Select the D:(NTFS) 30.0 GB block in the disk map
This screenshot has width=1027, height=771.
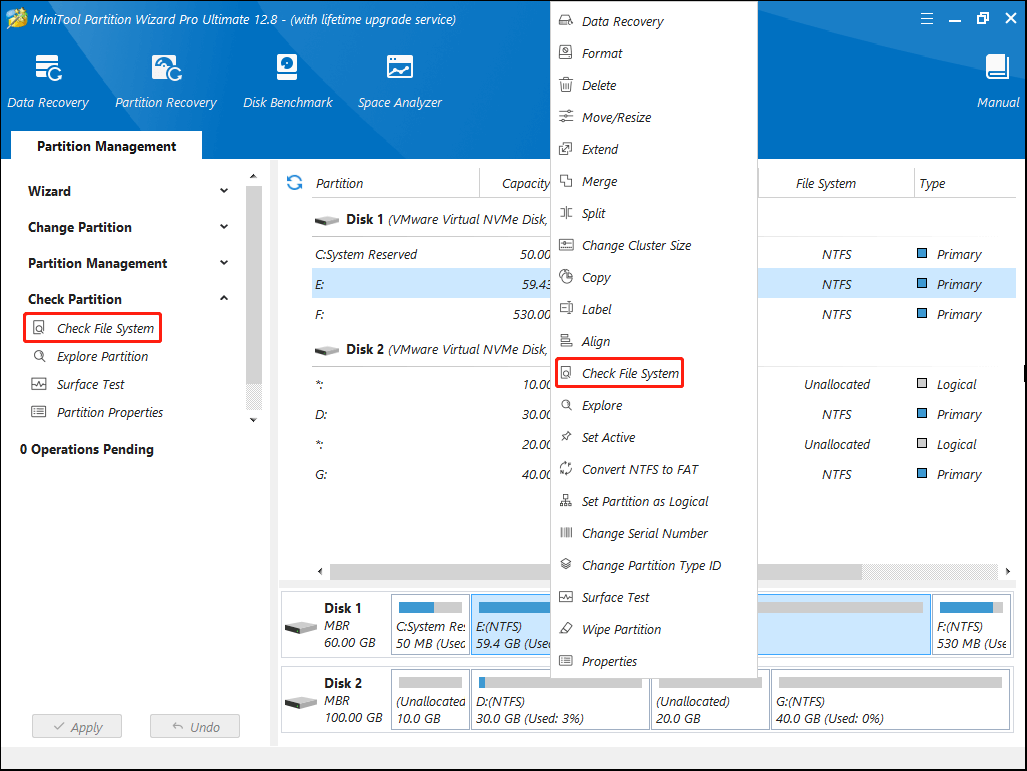click(x=561, y=699)
